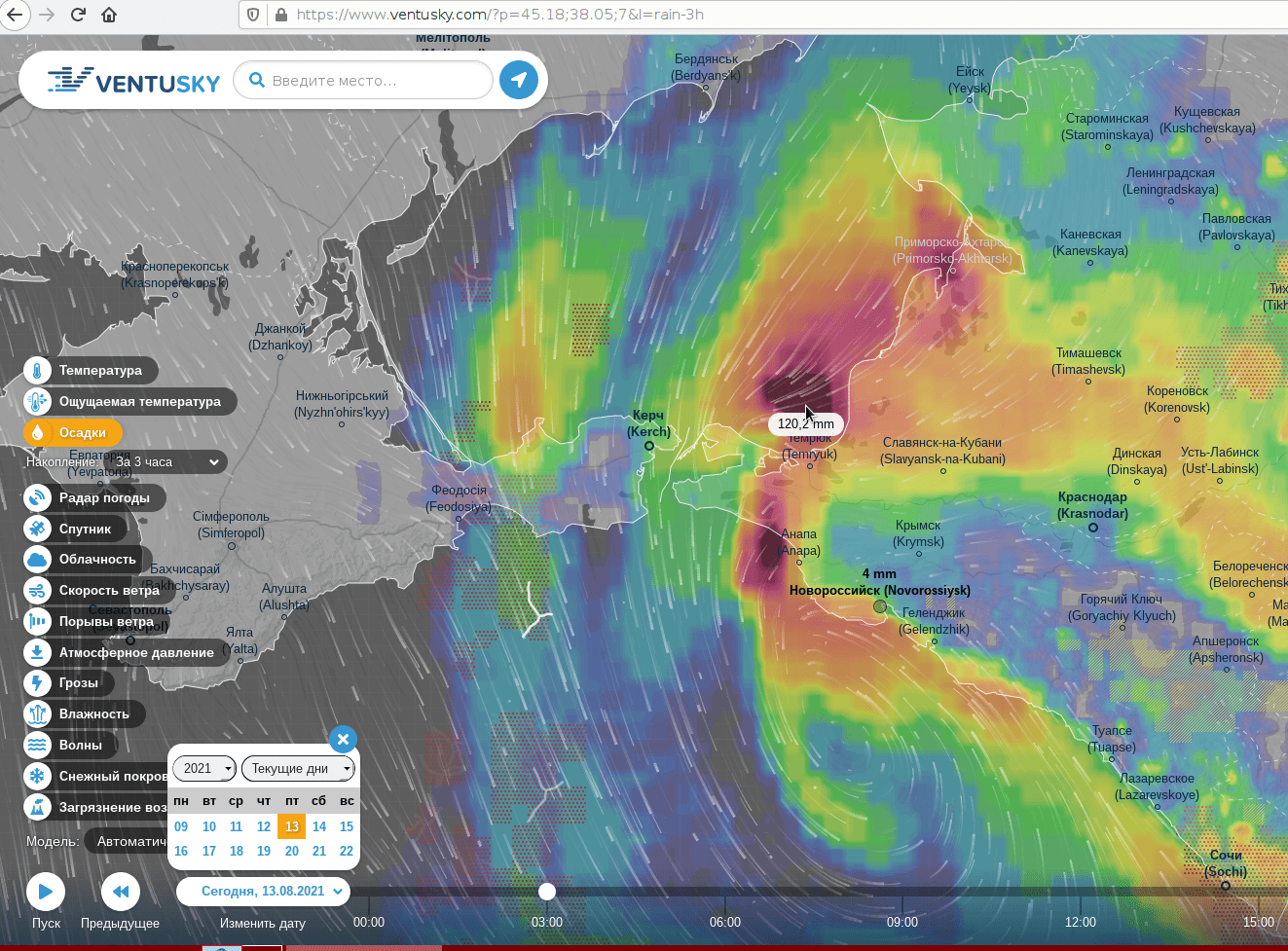
Task: Select the 'Радар погоды' menu label
Action: [x=104, y=498]
